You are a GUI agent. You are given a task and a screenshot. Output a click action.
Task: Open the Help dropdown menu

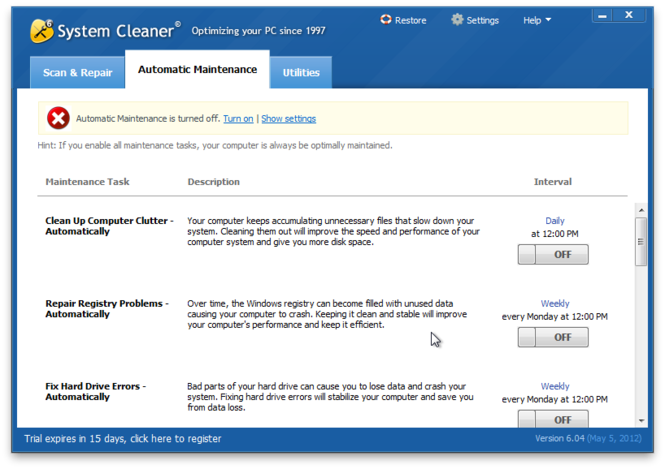point(536,20)
